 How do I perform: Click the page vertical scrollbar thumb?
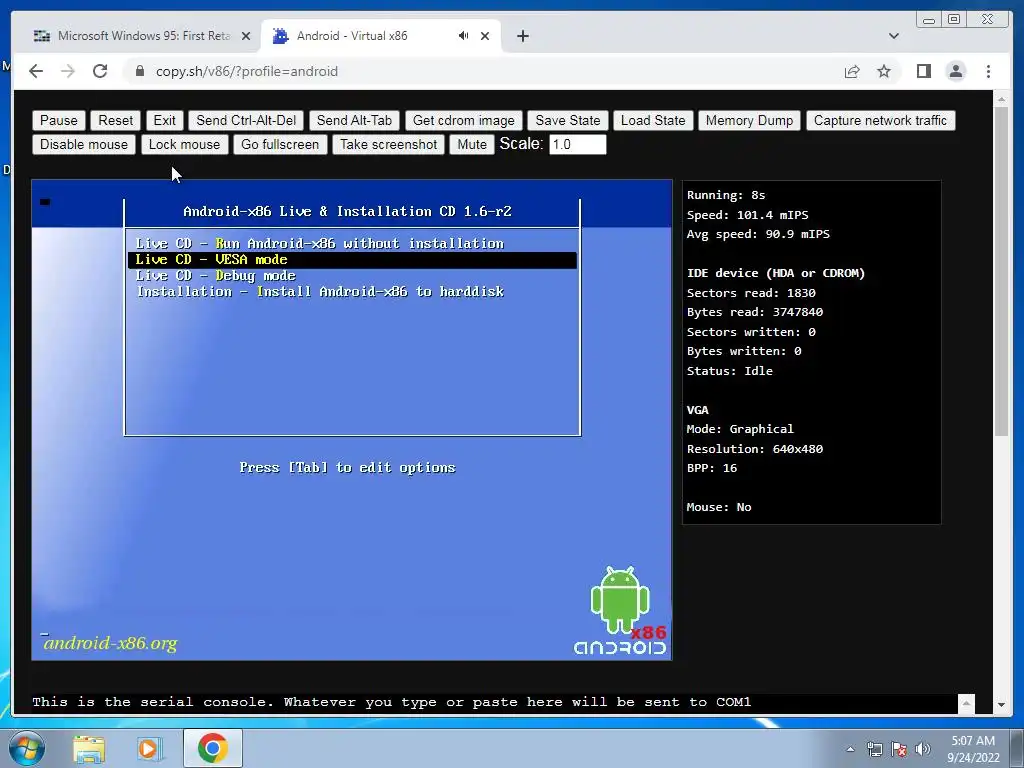(1001, 271)
